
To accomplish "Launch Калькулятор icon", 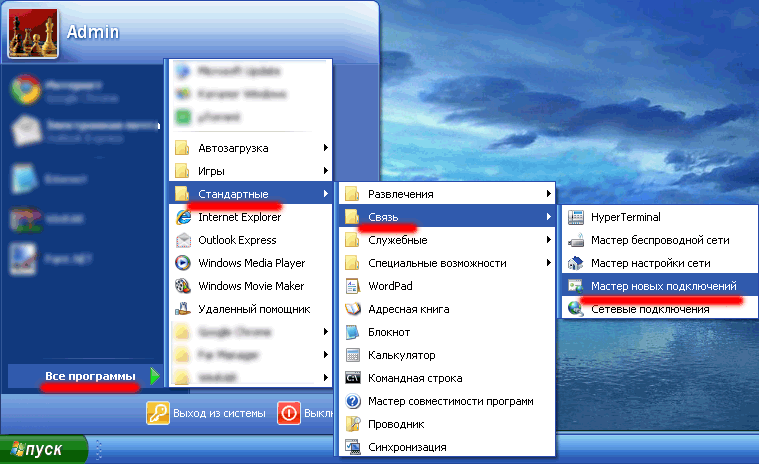I will coord(353,355).
